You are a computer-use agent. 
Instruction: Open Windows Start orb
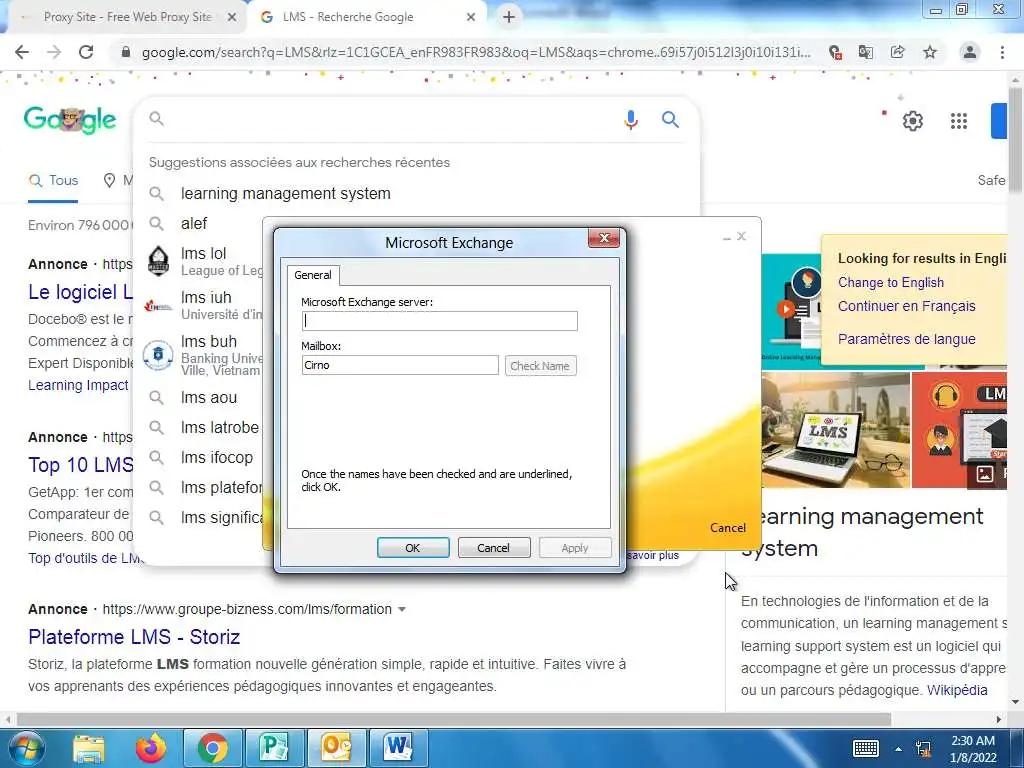click(25, 748)
